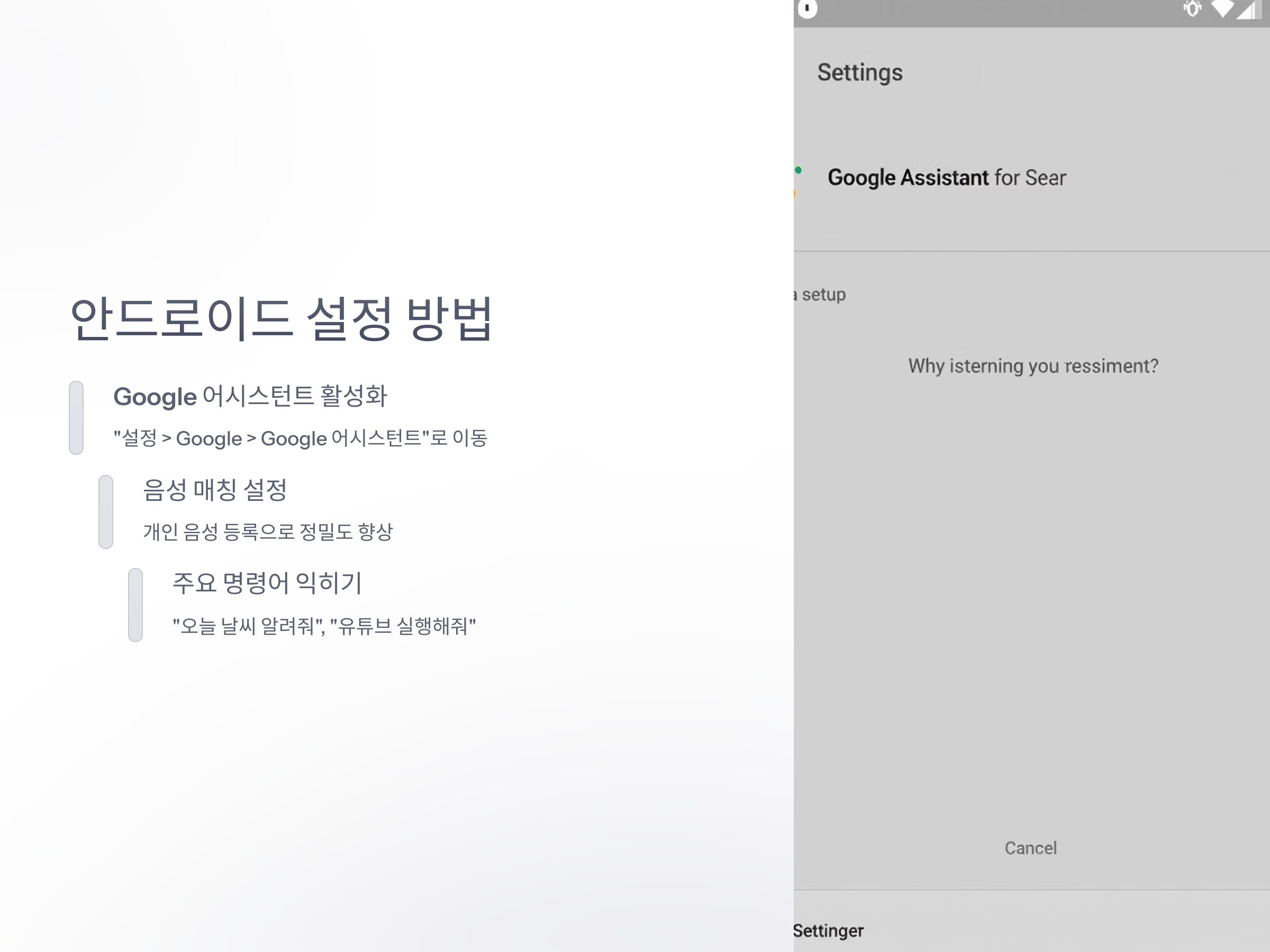Select the Settinger item at bottom
The height and width of the screenshot is (952, 1270).
pyautogui.click(x=828, y=930)
